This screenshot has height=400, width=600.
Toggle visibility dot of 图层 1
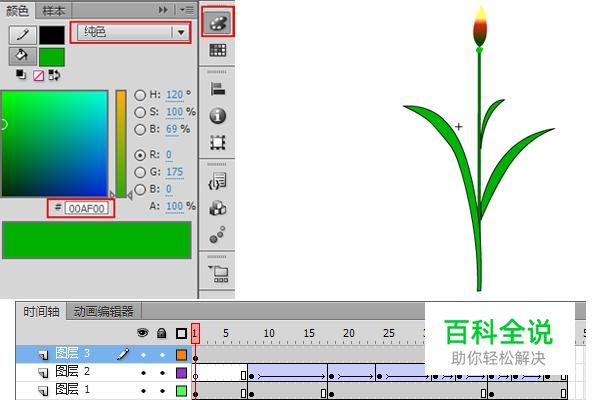click(143, 391)
